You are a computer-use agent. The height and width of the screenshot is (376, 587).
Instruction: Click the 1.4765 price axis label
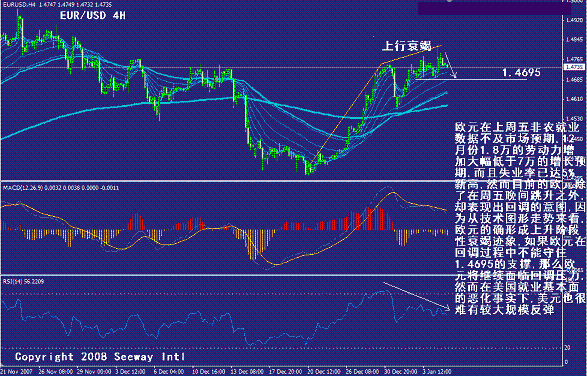point(574,59)
